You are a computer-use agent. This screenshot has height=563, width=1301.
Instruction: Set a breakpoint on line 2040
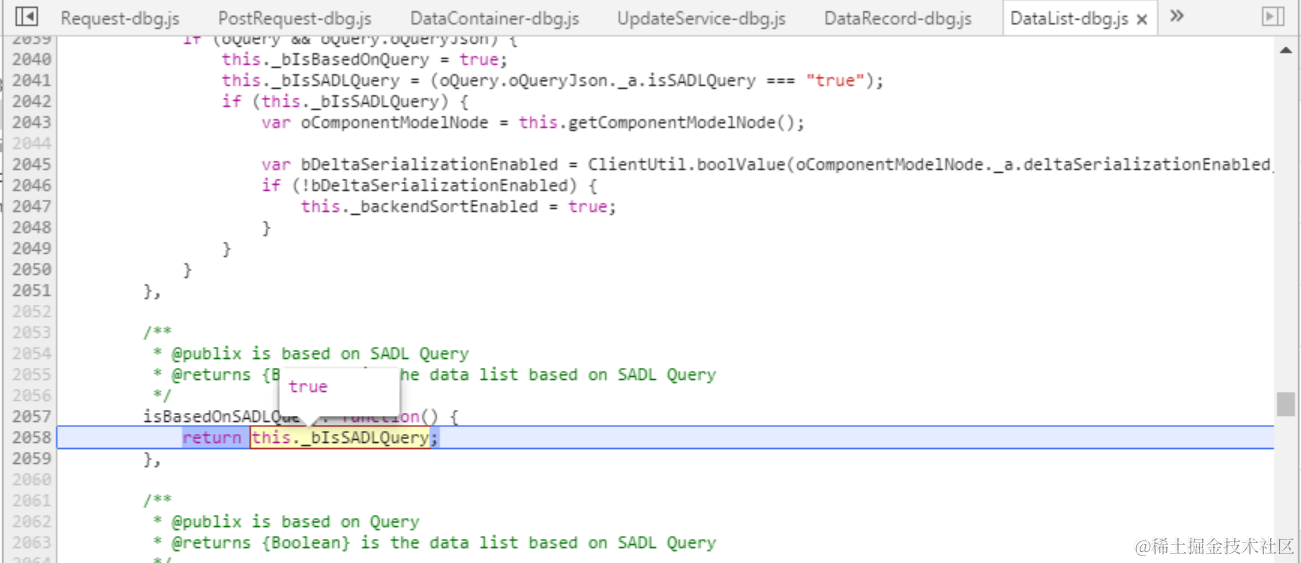click(31, 60)
